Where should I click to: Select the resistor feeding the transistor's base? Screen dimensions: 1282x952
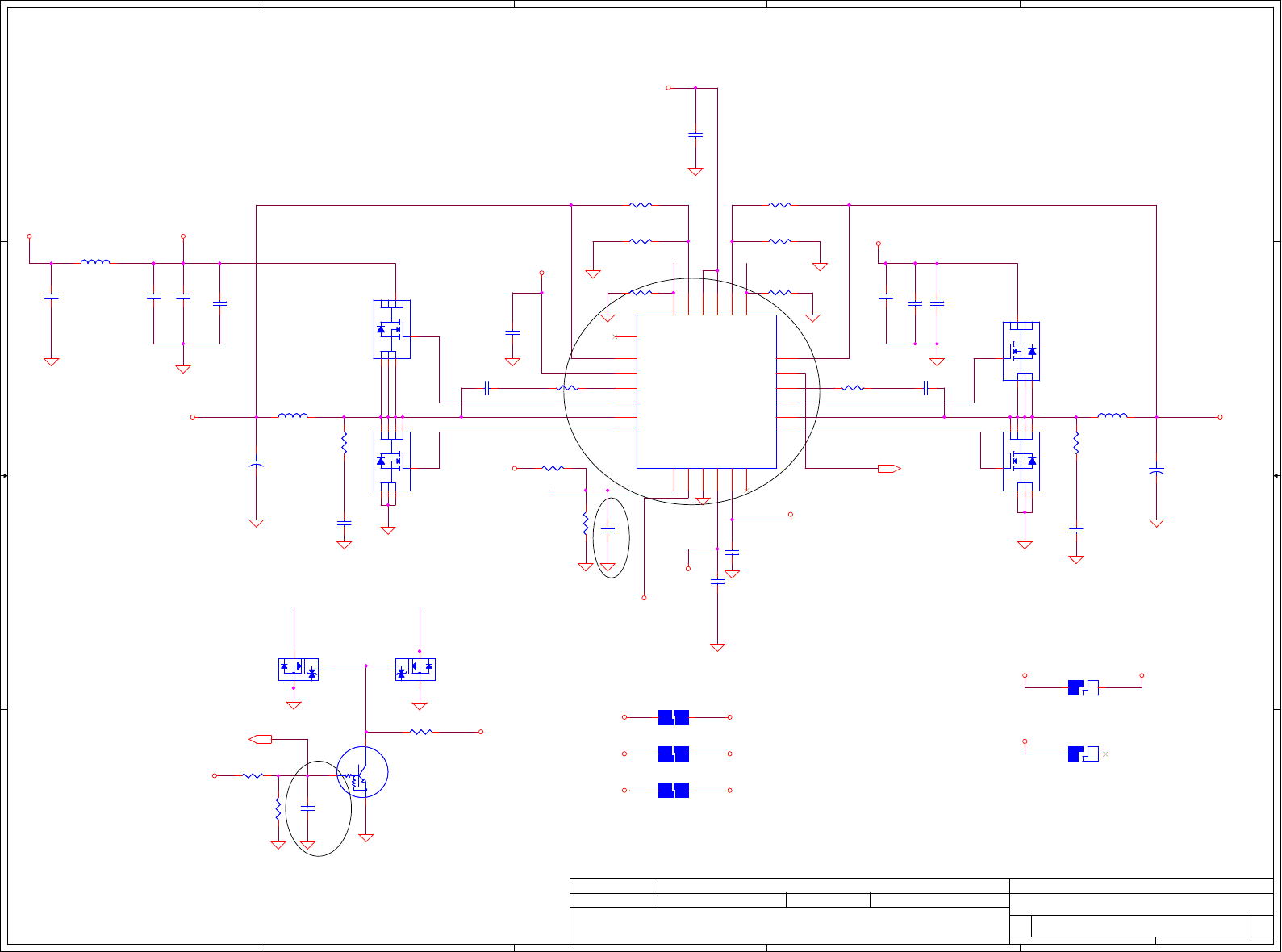click(x=253, y=775)
